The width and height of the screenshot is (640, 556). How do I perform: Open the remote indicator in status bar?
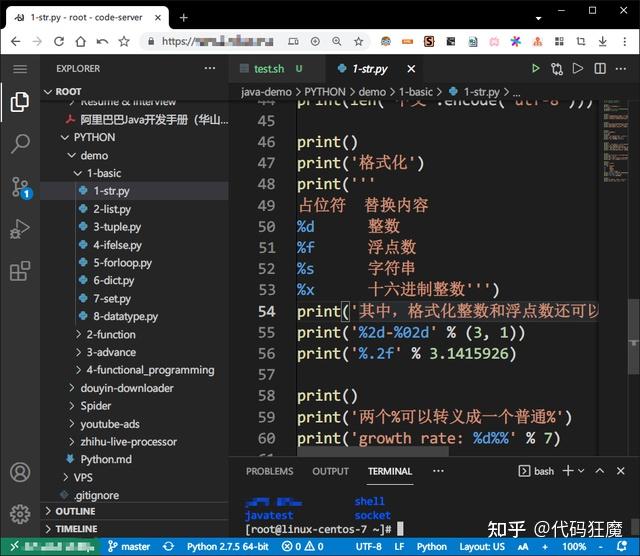click(x=51, y=547)
